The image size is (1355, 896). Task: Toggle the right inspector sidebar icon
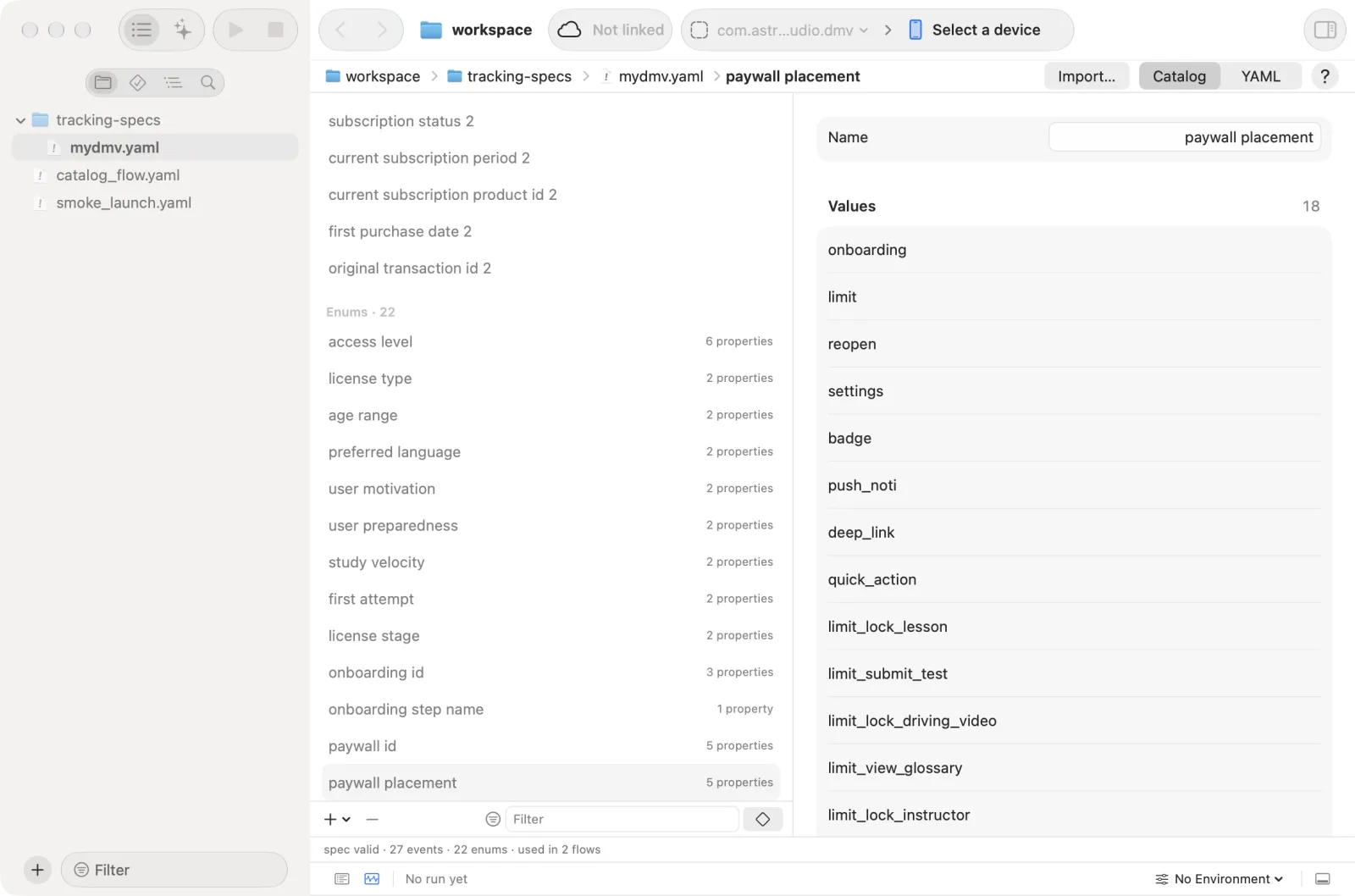1325,30
